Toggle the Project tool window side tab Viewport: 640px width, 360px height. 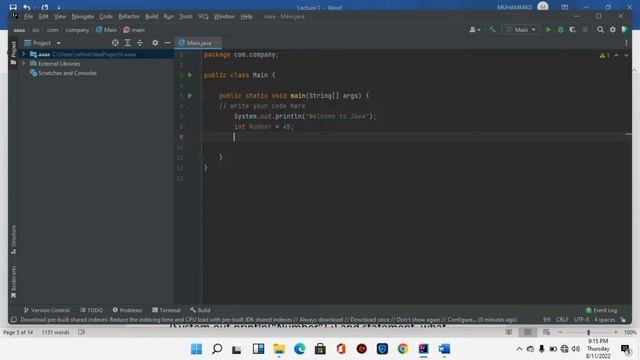pos(13,53)
